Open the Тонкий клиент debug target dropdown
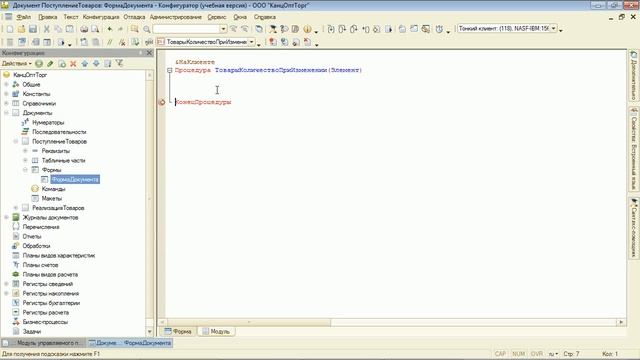The width and height of the screenshot is (640, 360). pos(553,29)
